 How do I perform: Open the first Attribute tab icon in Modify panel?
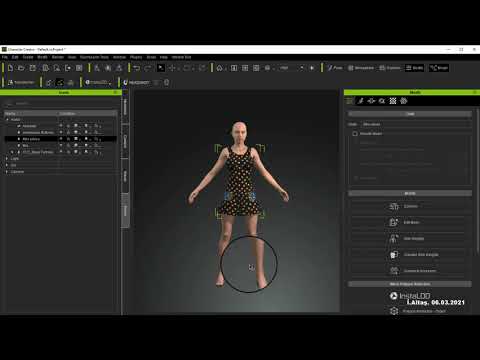(x=349, y=101)
